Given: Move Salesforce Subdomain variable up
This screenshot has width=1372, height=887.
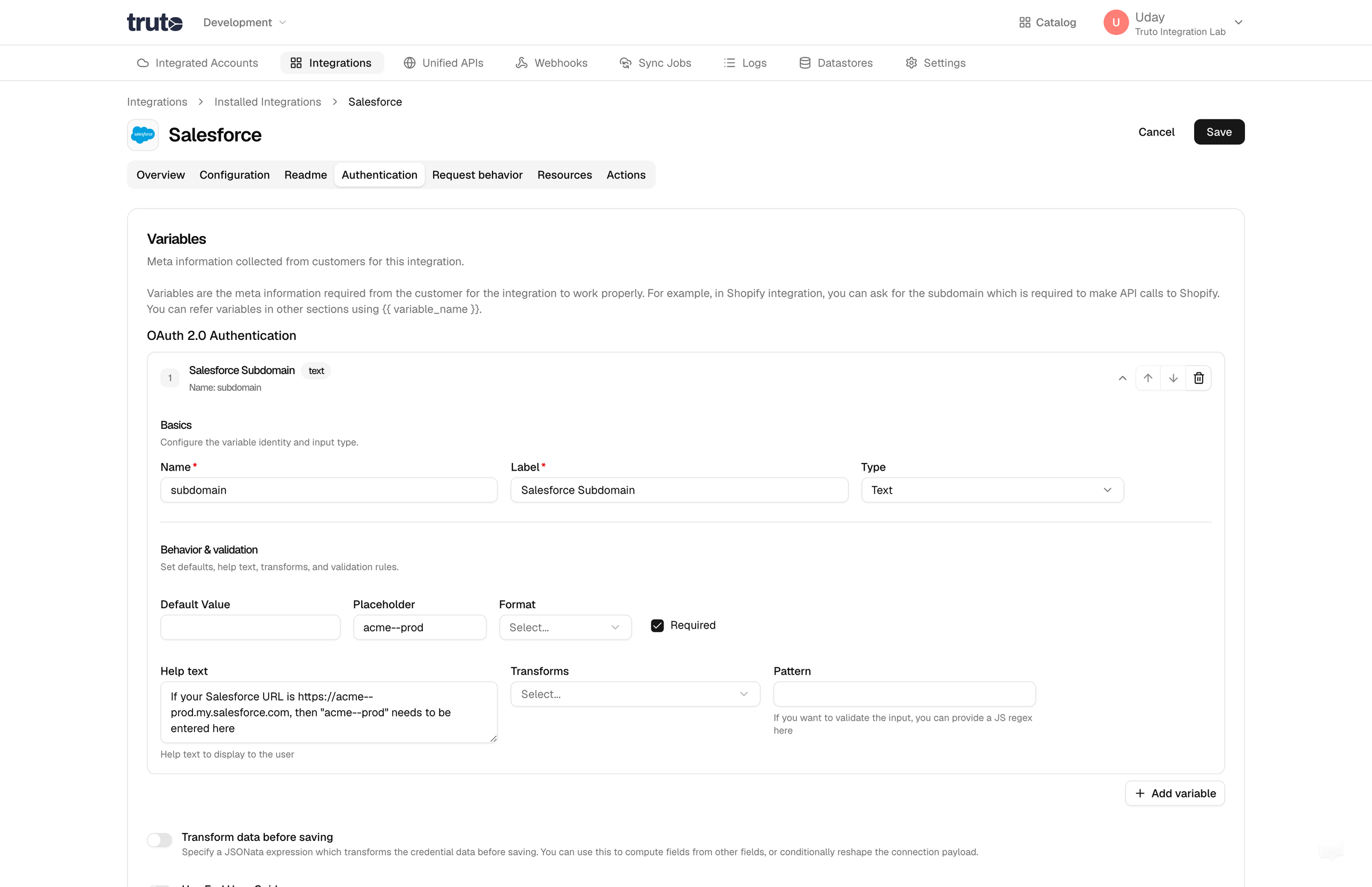Looking at the screenshot, I should coord(1147,378).
